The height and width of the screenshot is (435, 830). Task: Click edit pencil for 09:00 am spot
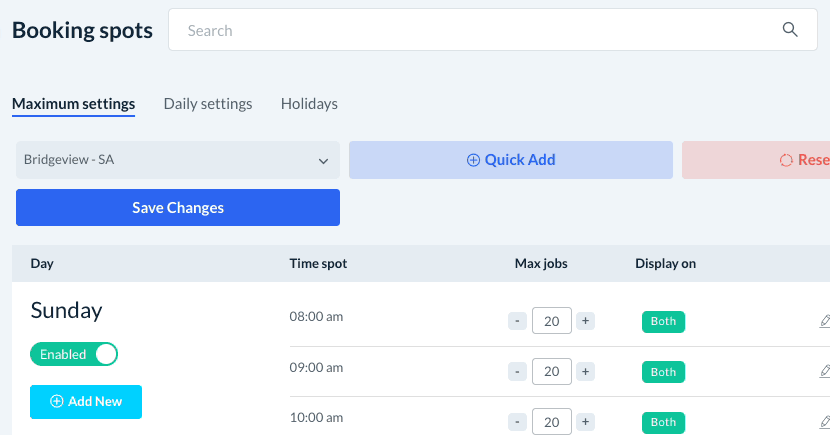point(824,371)
